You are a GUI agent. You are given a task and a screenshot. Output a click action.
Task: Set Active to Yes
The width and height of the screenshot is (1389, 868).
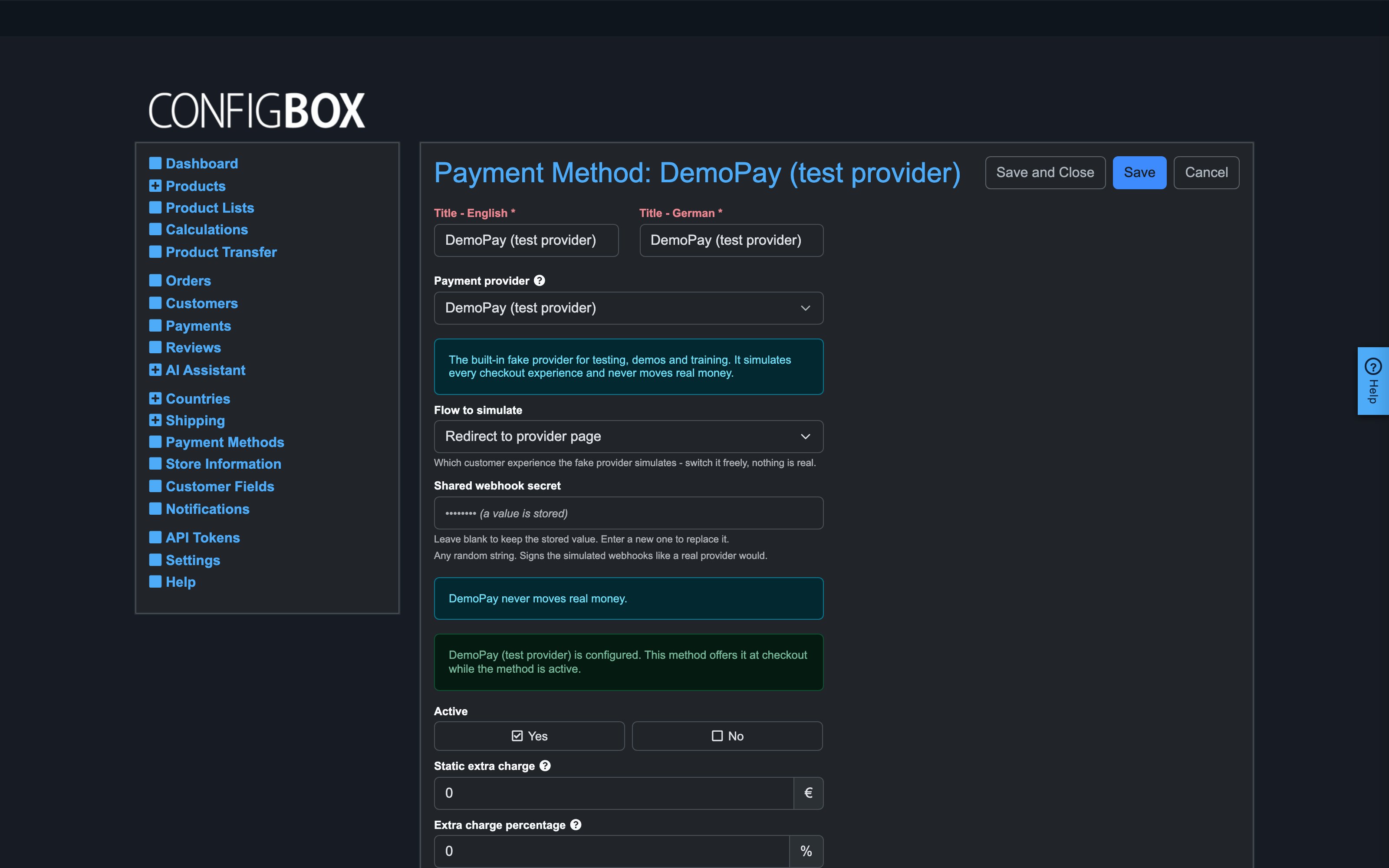[529, 736]
